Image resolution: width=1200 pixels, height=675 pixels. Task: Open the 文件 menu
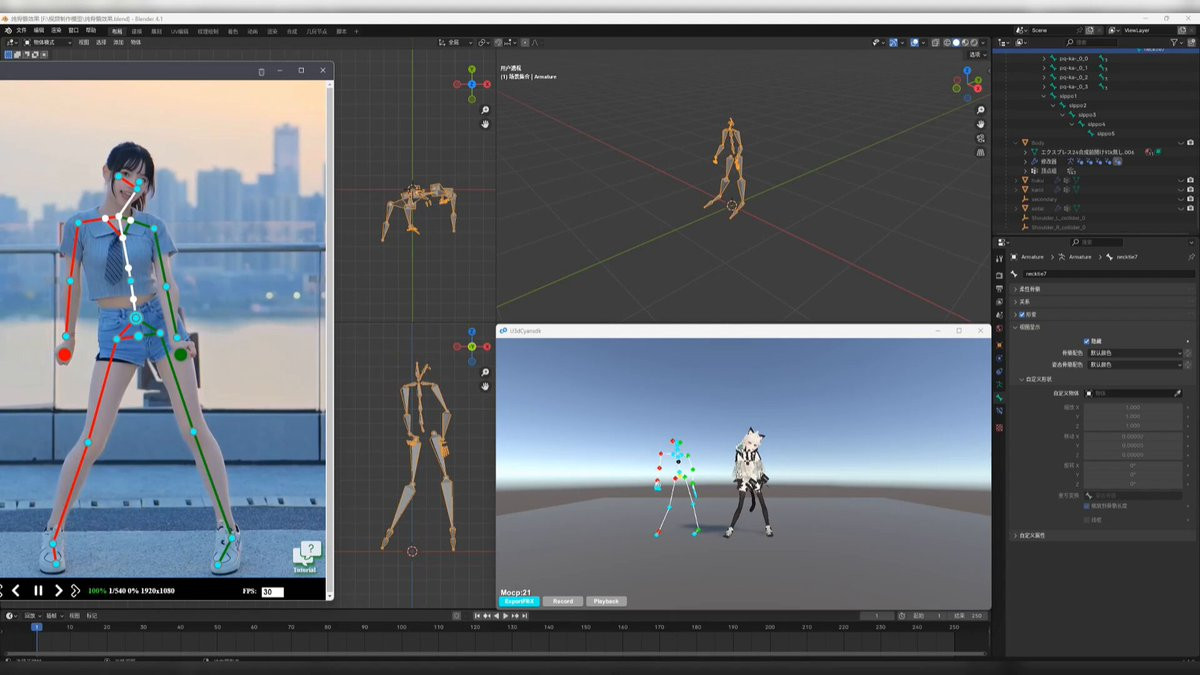tap(22, 31)
